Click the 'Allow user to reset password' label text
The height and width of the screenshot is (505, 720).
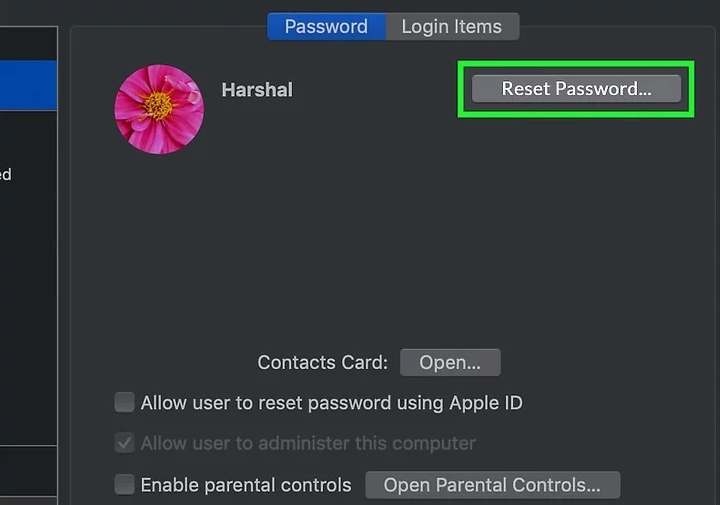[x=331, y=403]
